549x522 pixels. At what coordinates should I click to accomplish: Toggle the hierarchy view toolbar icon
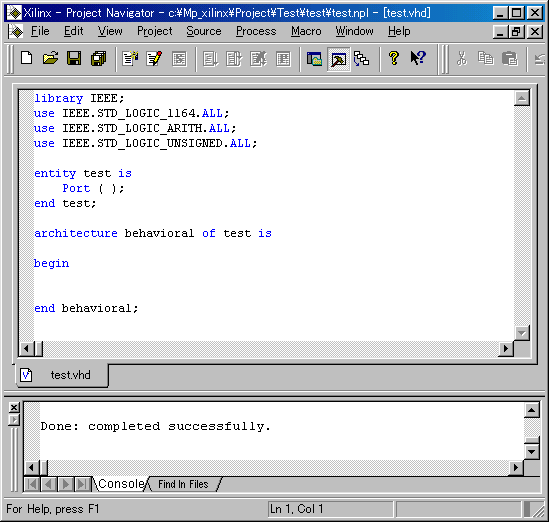pyautogui.click(x=361, y=58)
